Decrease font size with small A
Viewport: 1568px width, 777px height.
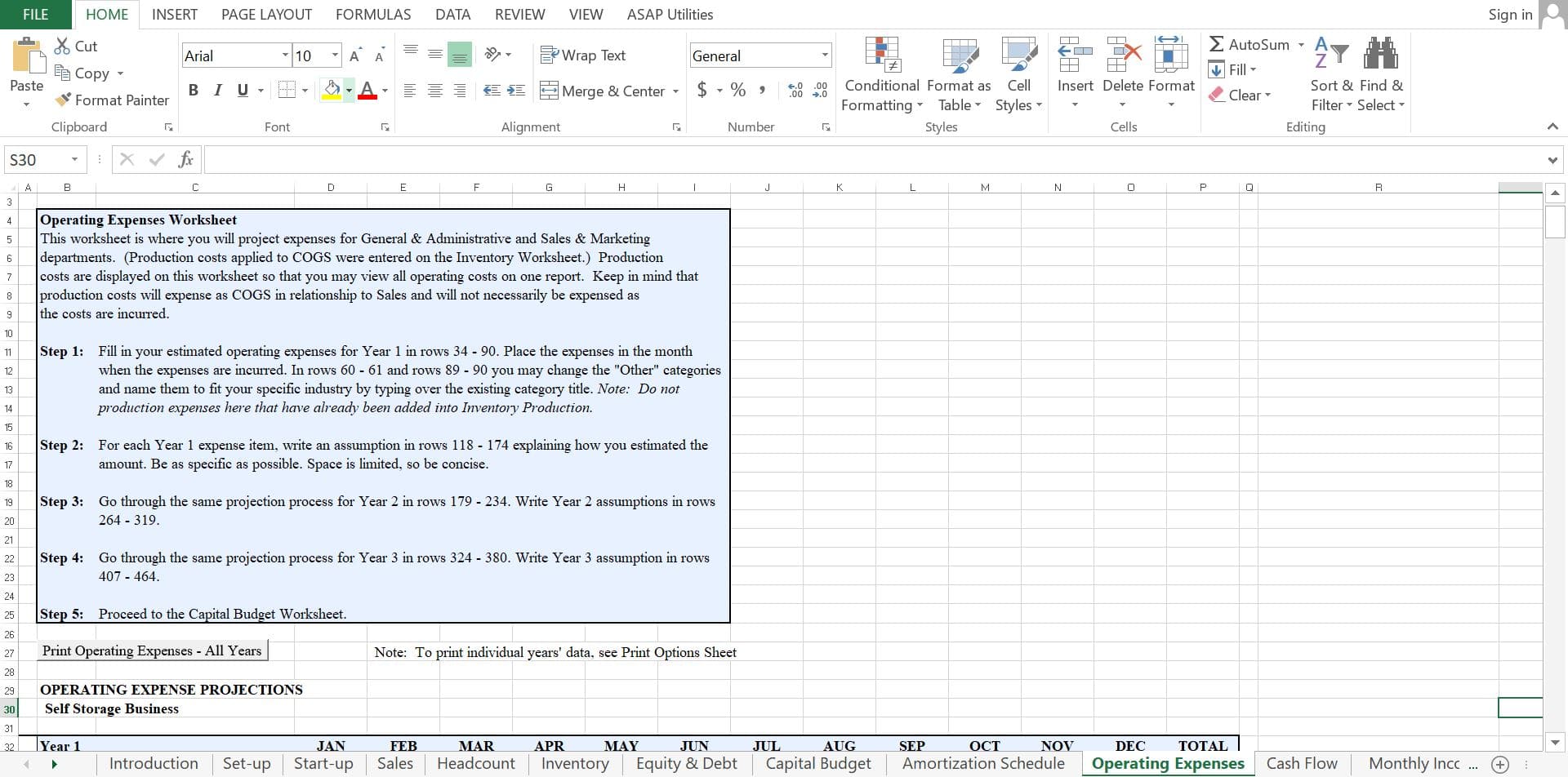(380, 56)
